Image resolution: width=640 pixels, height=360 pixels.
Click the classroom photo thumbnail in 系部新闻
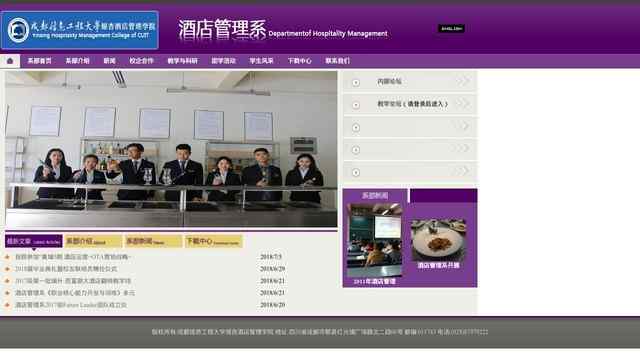pyautogui.click(x=374, y=240)
